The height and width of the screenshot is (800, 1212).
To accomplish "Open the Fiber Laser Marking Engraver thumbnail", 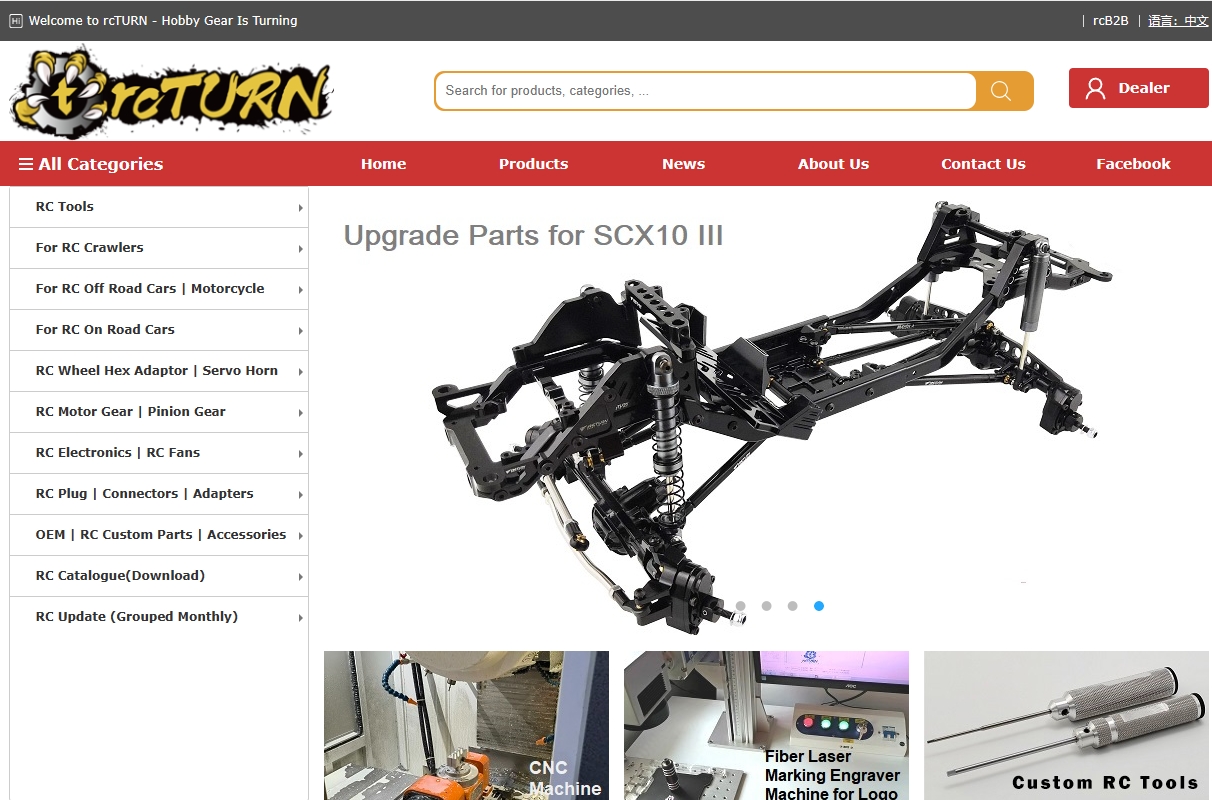I will click(766, 725).
